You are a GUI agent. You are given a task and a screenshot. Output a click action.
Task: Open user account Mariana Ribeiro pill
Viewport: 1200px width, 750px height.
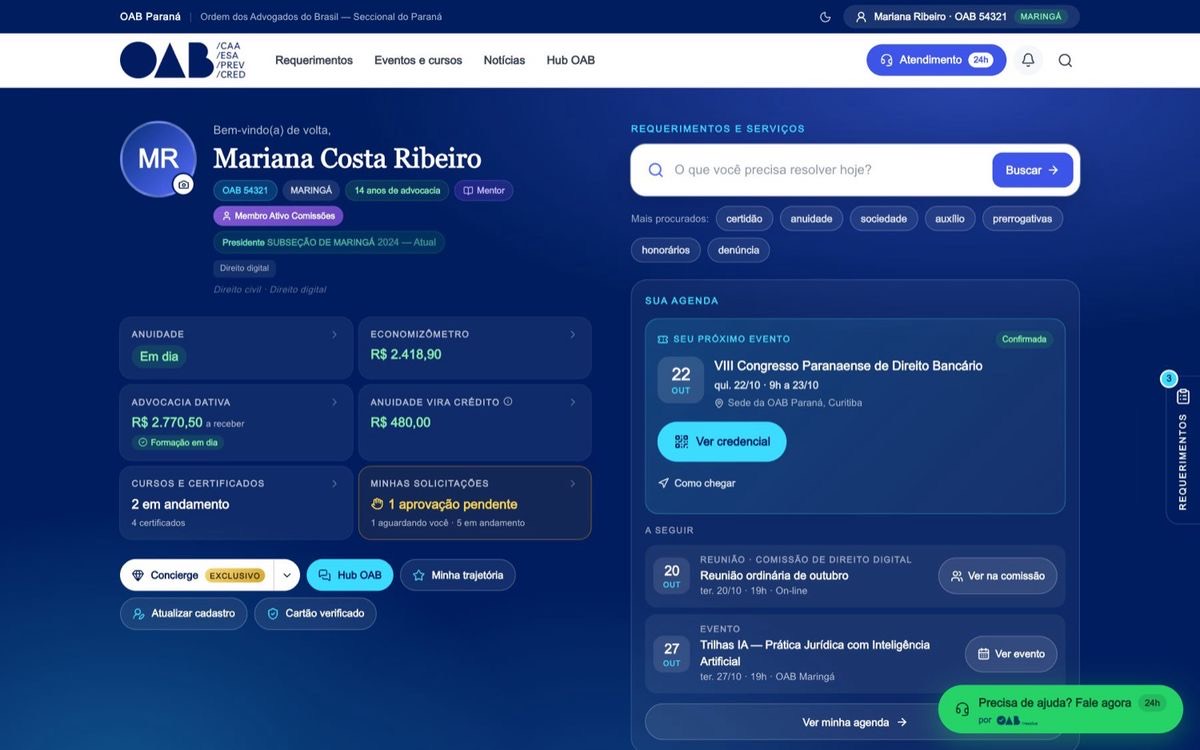coord(961,17)
